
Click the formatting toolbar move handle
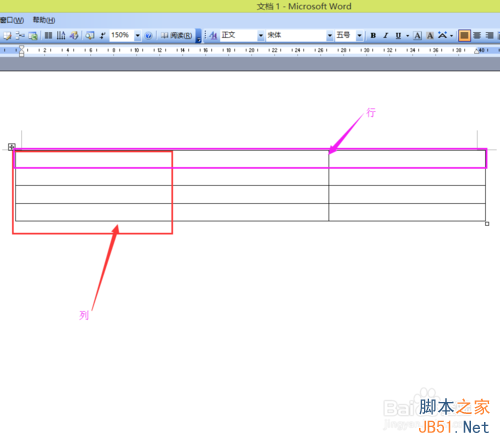coord(205,35)
